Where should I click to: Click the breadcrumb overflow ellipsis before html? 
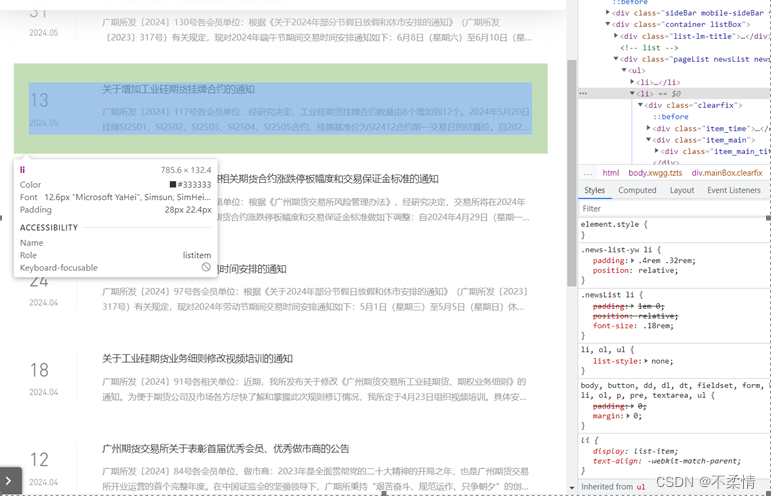(588, 173)
